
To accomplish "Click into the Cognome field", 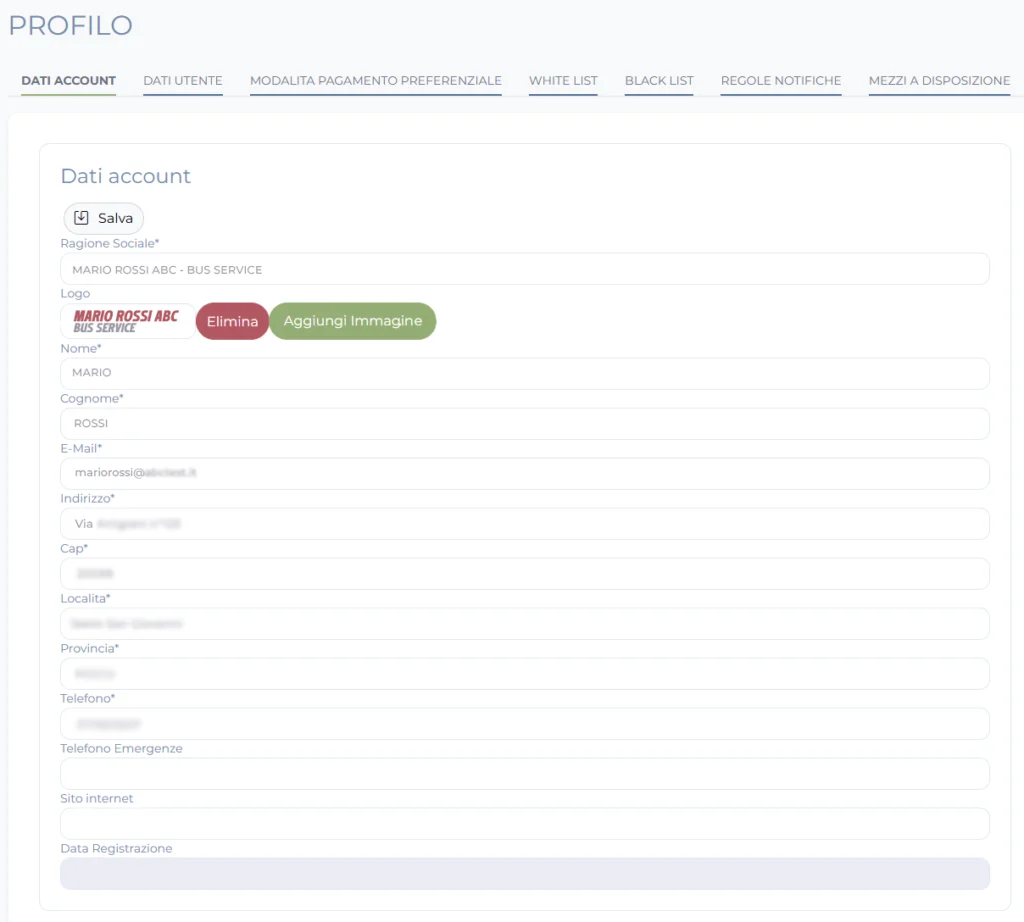I will pos(525,424).
